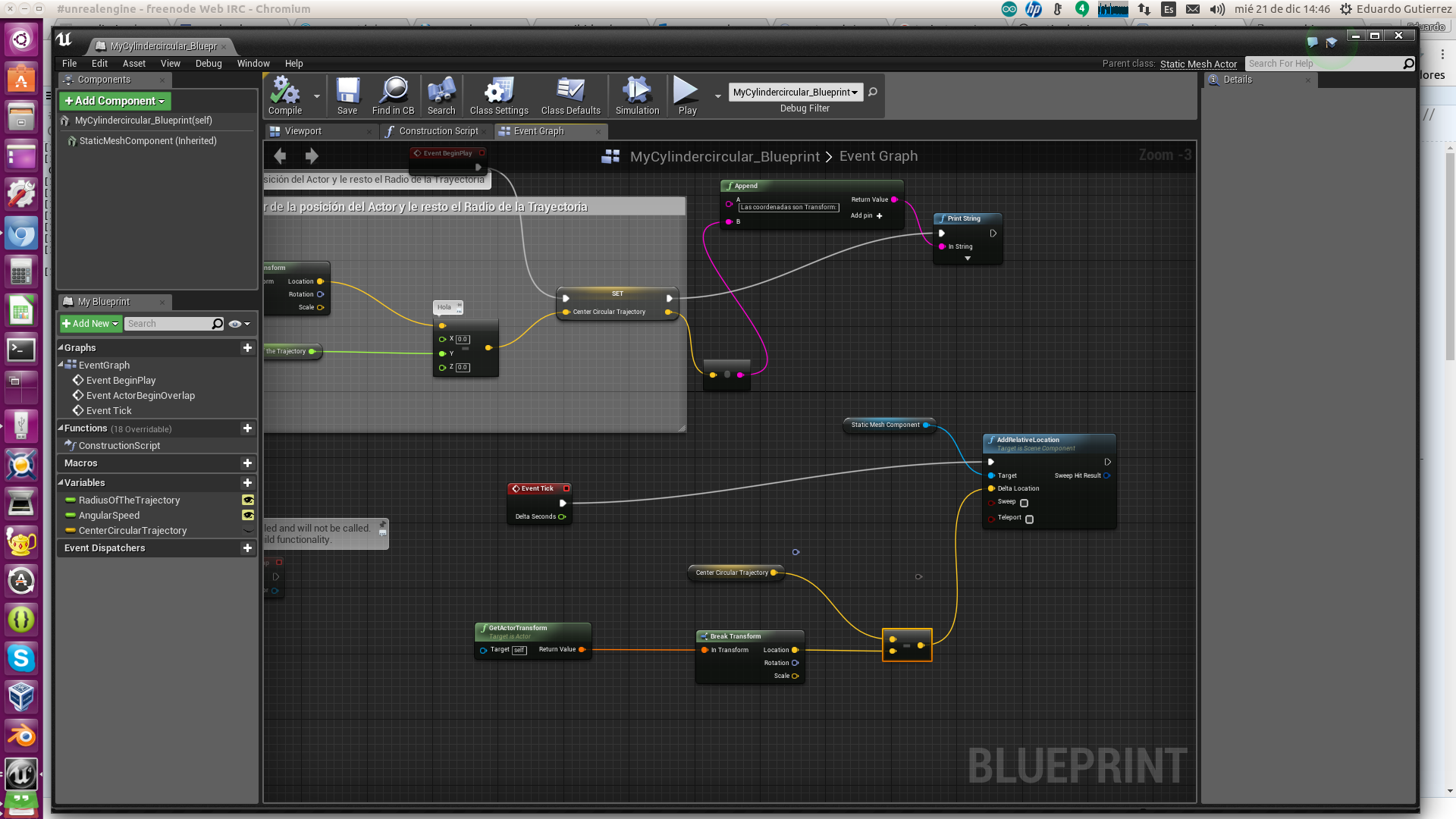Switch to the Construction Script tab
This screenshot has width=1456, height=819.
[438, 131]
